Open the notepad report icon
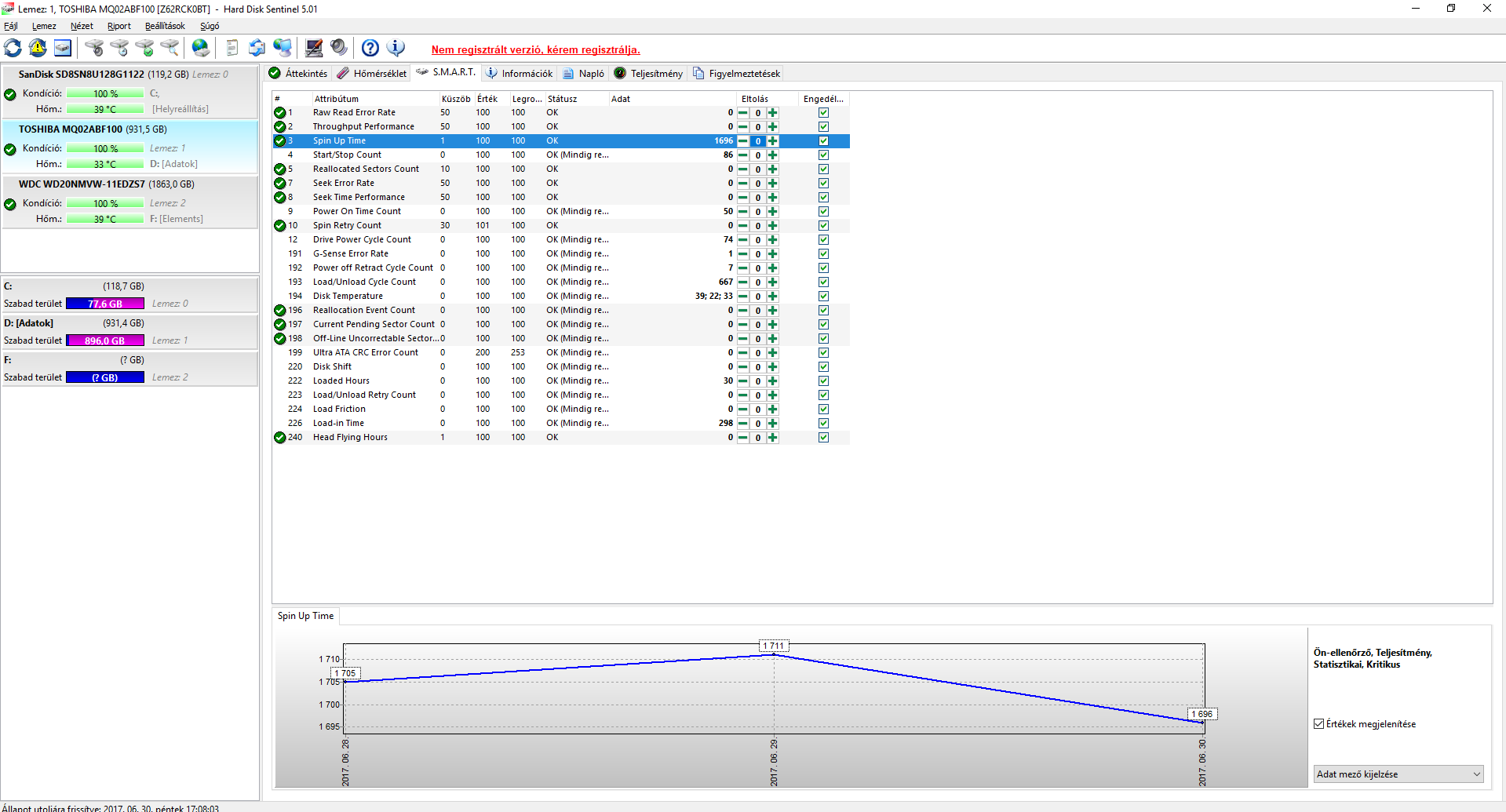This screenshot has height=812, width=1506. (x=232, y=48)
